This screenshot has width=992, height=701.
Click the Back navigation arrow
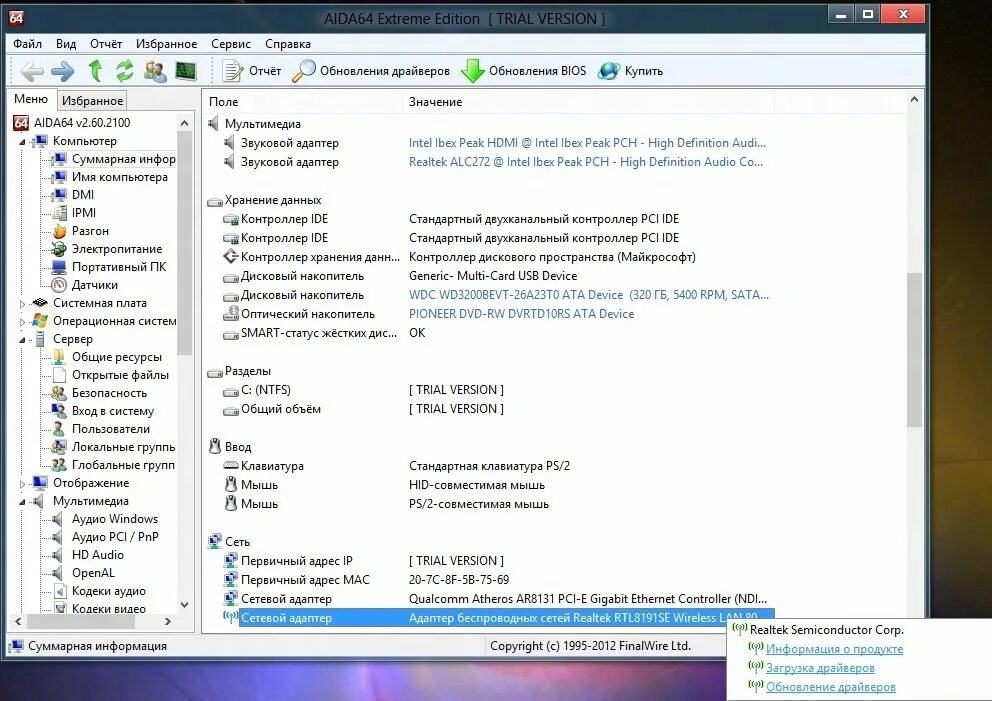coord(32,71)
